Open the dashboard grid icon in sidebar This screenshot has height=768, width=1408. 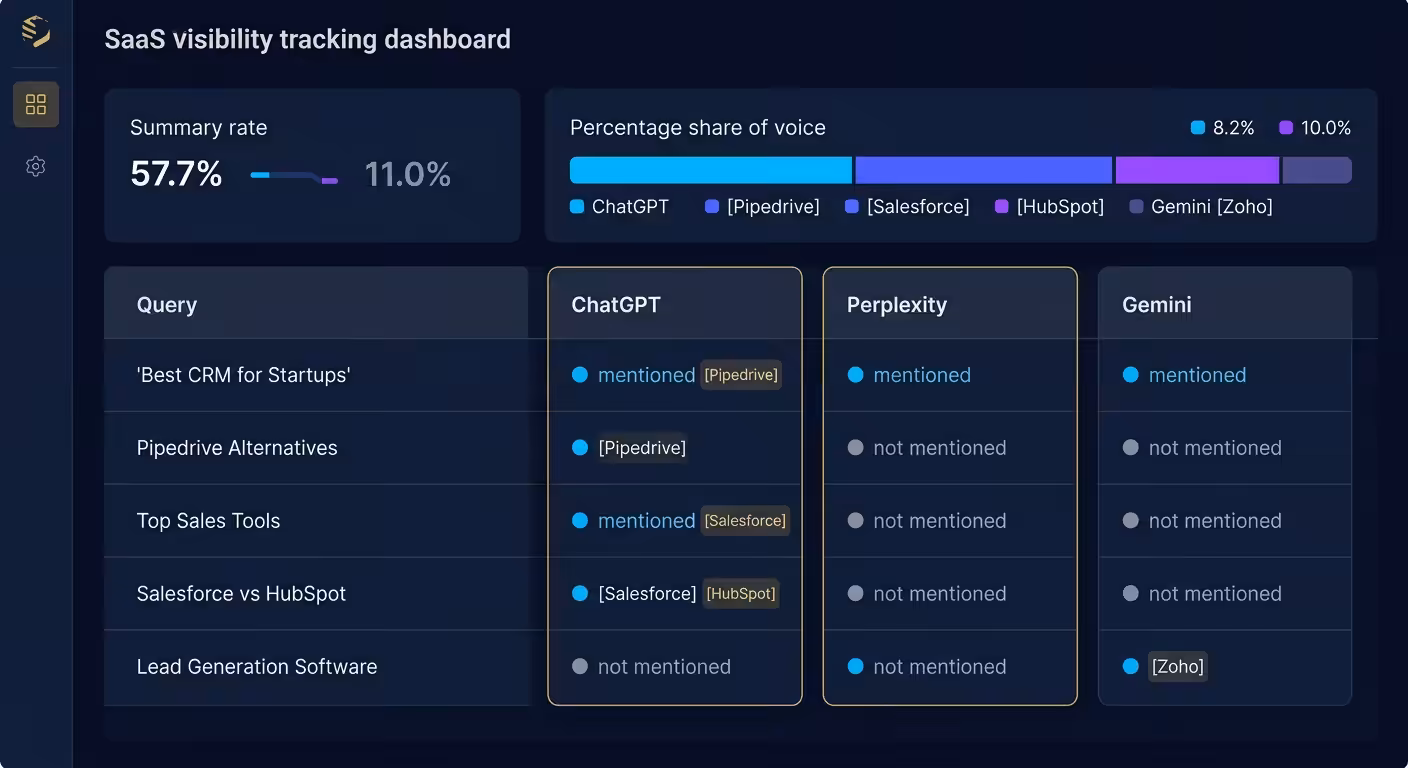[x=36, y=104]
